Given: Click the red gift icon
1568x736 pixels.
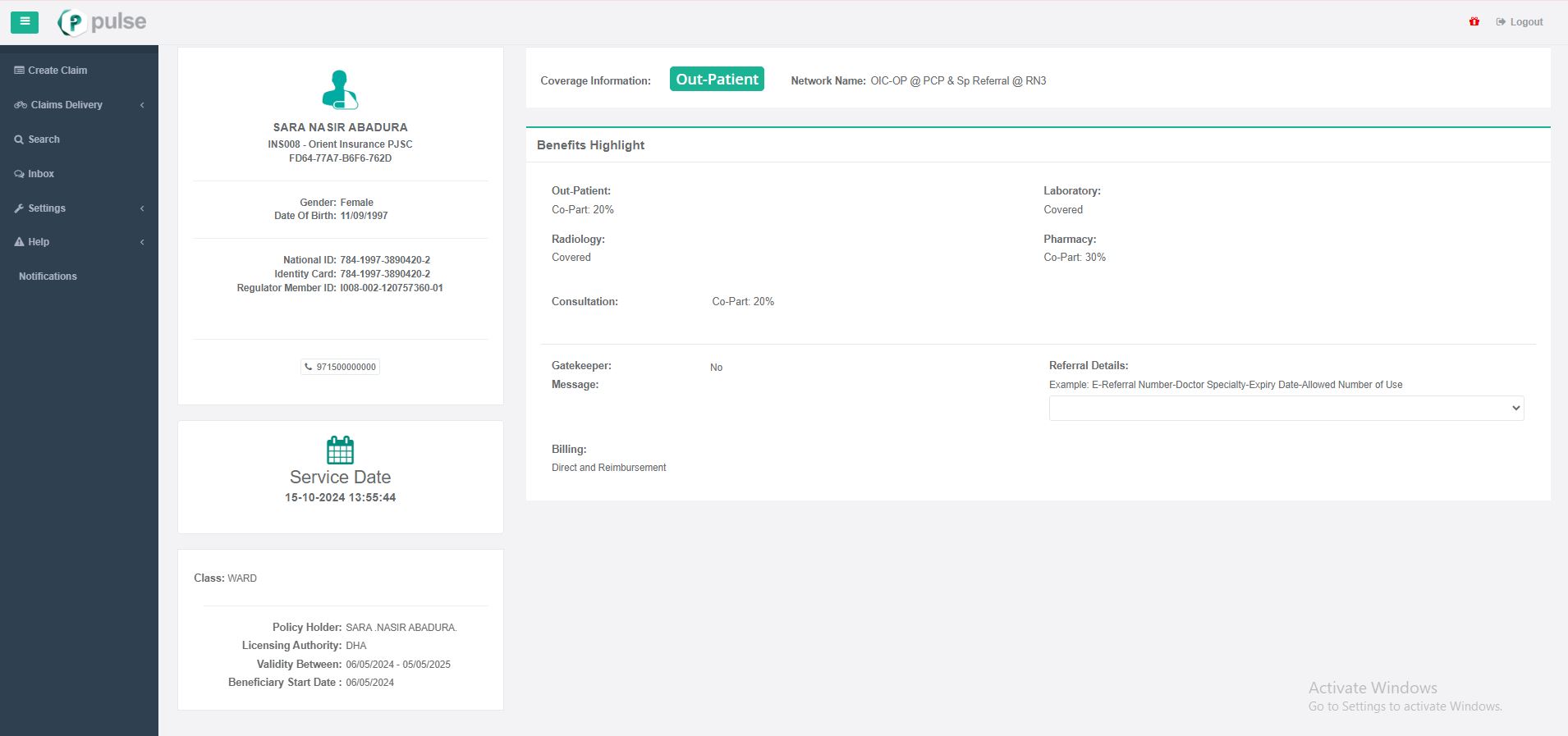Looking at the screenshot, I should click(x=1474, y=22).
